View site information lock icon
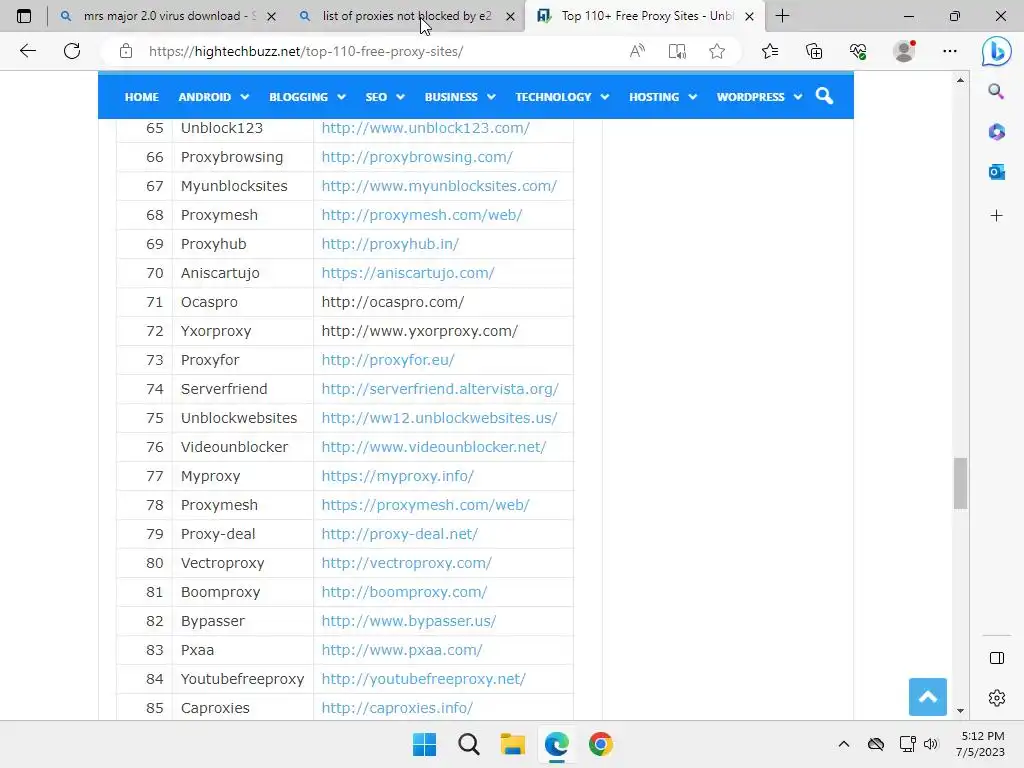Image resolution: width=1024 pixels, height=768 pixels. point(126,51)
